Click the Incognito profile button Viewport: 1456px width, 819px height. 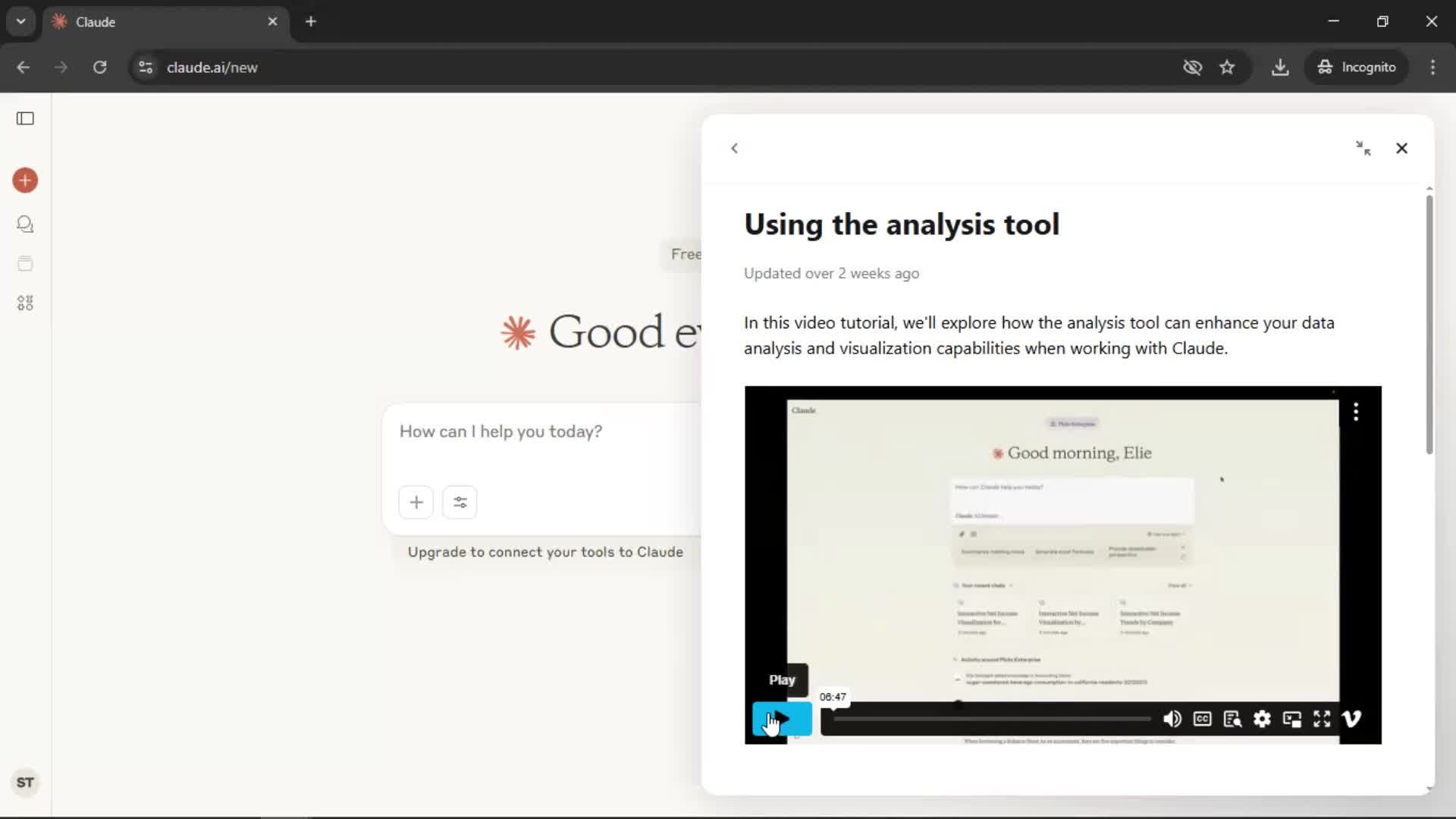pyautogui.click(x=1357, y=67)
